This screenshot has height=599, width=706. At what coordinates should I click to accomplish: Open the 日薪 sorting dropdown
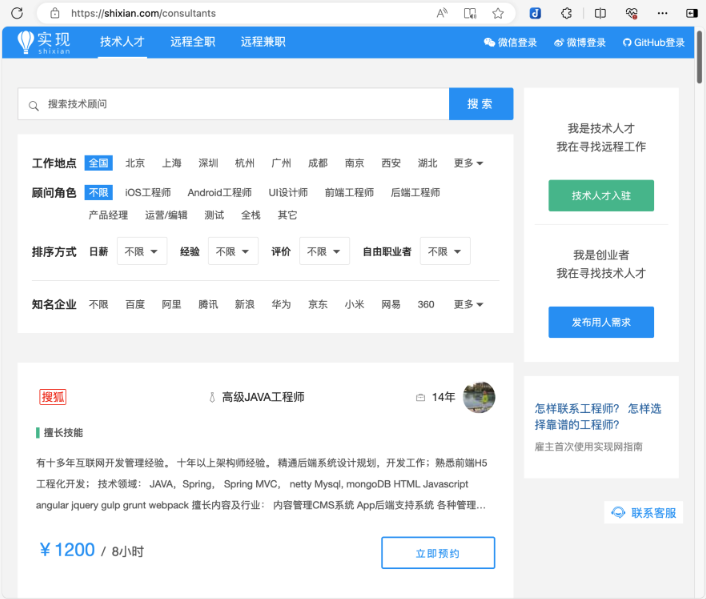coord(142,252)
